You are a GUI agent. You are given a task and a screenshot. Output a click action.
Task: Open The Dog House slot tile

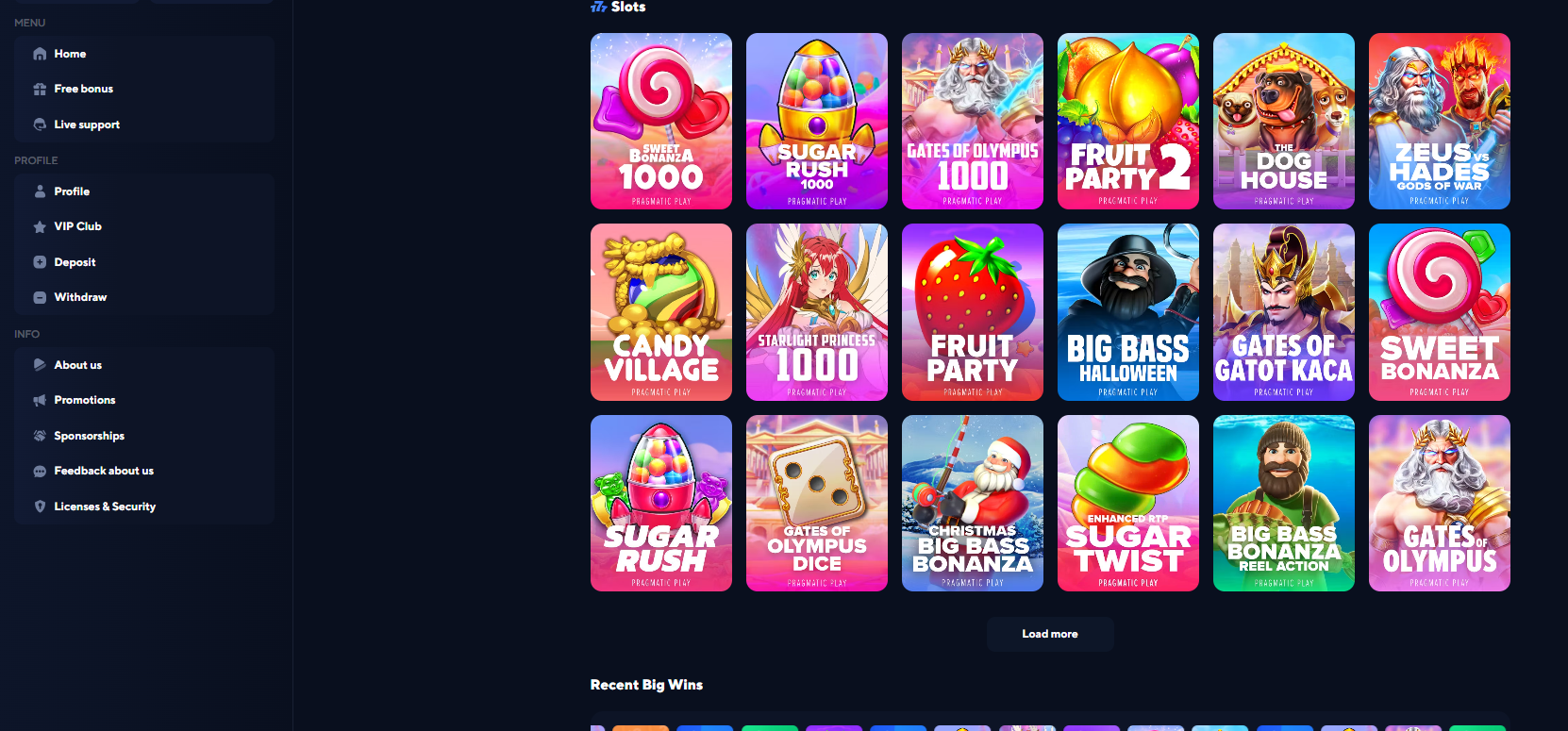1284,122
